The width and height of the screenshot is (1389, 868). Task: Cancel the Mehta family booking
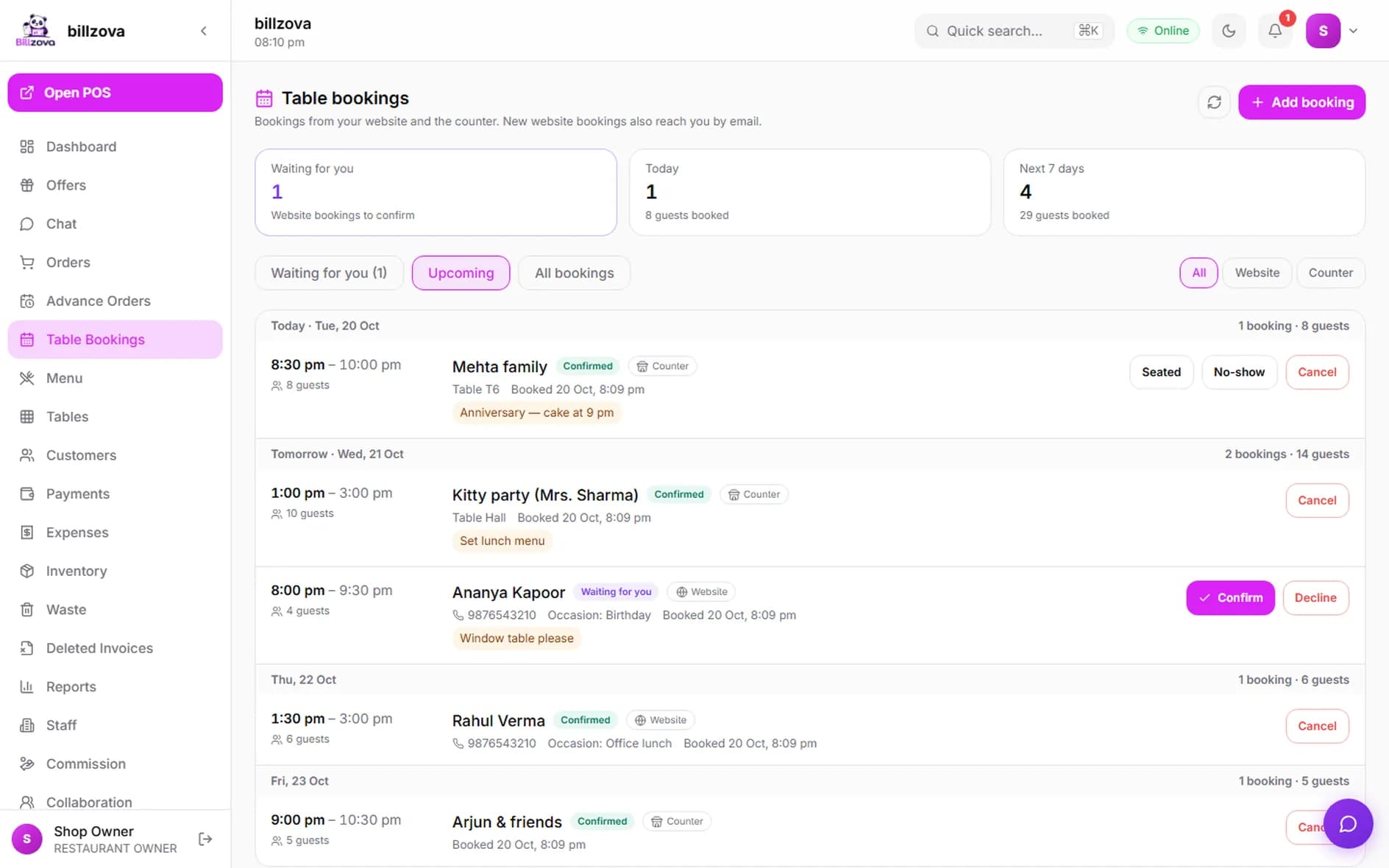(x=1317, y=372)
